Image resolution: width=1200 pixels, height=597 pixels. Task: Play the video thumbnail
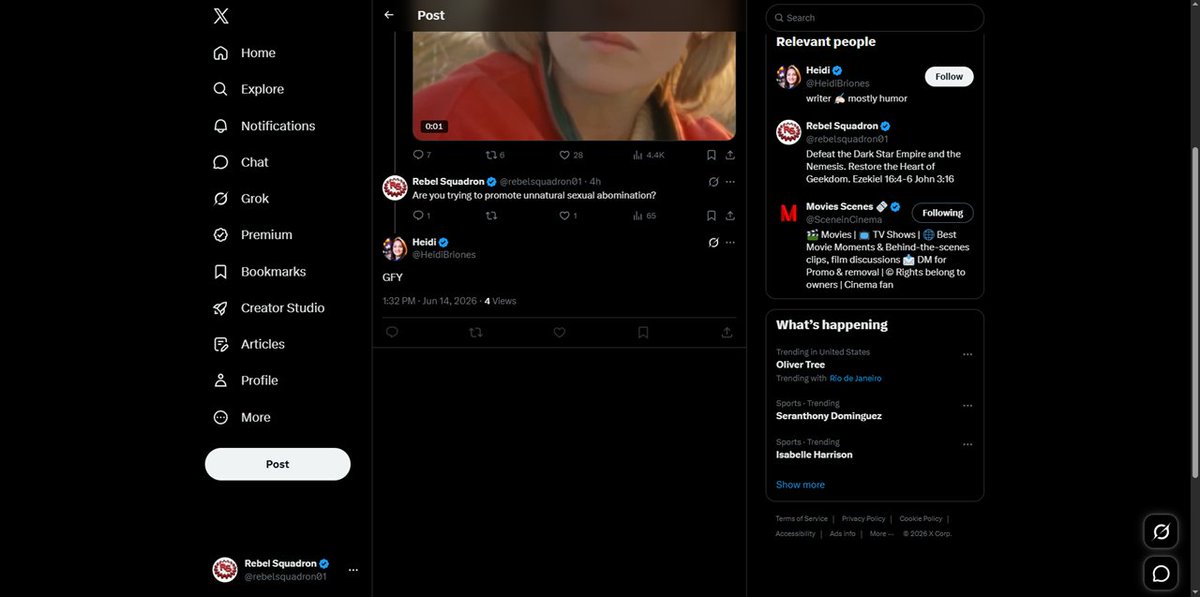click(x=574, y=85)
